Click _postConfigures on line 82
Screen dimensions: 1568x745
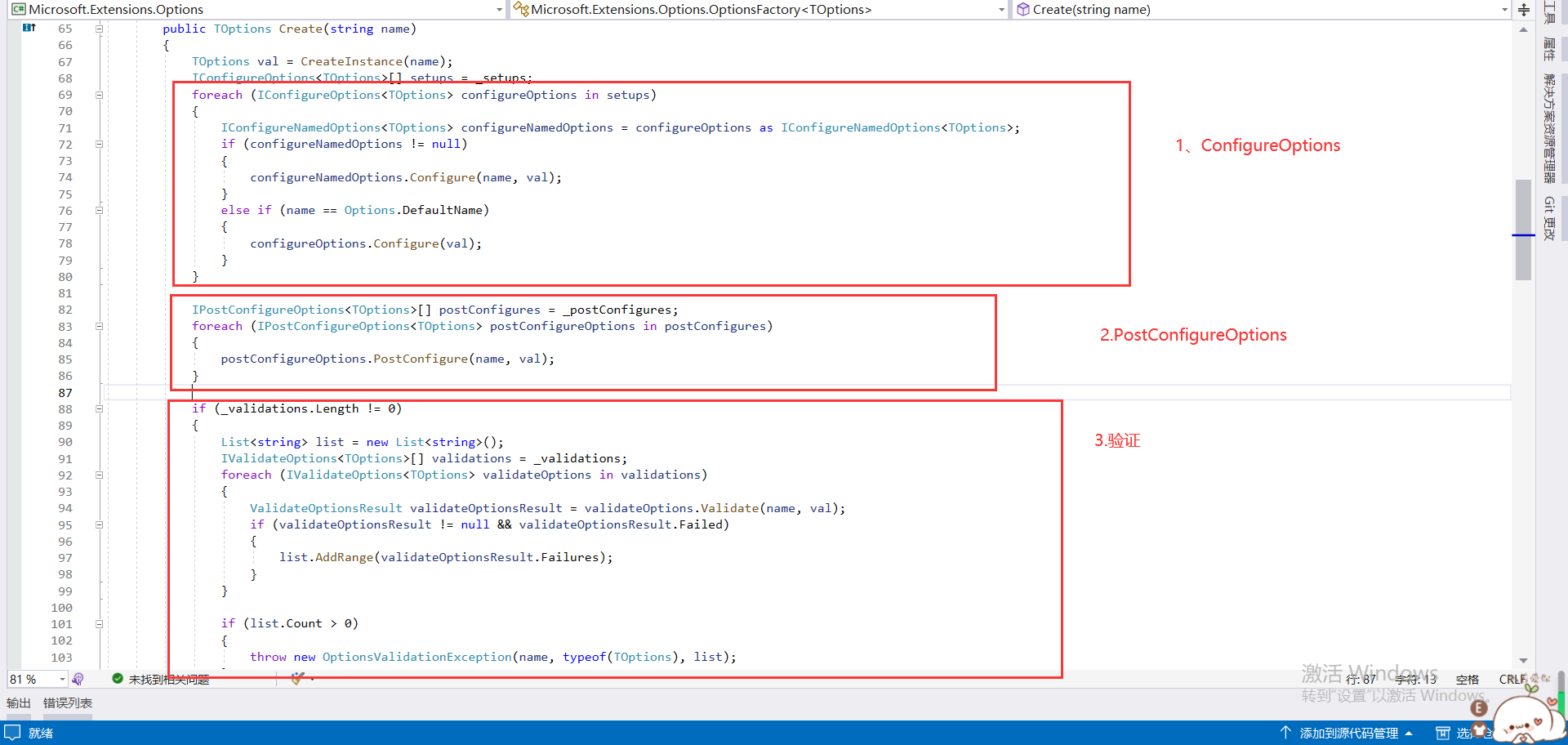tap(617, 310)
